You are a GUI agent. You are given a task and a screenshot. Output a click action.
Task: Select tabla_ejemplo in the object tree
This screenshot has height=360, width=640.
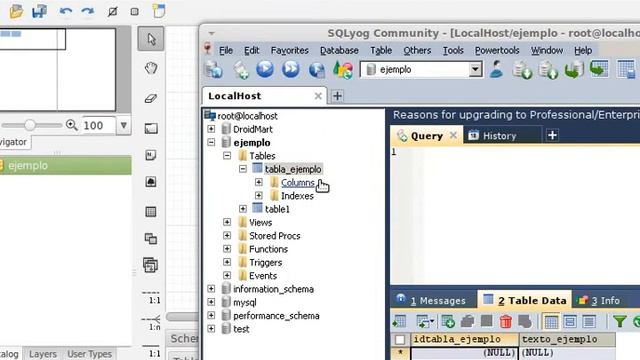[293, 169]
